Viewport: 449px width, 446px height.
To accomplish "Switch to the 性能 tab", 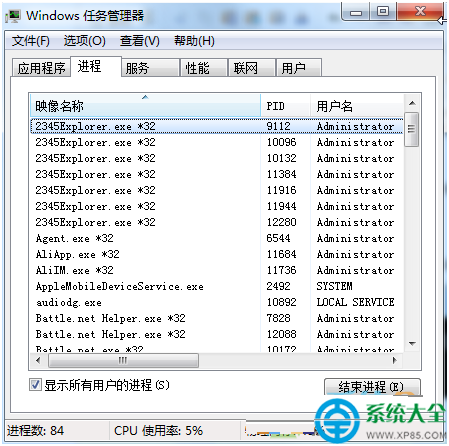I will click(204, 68).
